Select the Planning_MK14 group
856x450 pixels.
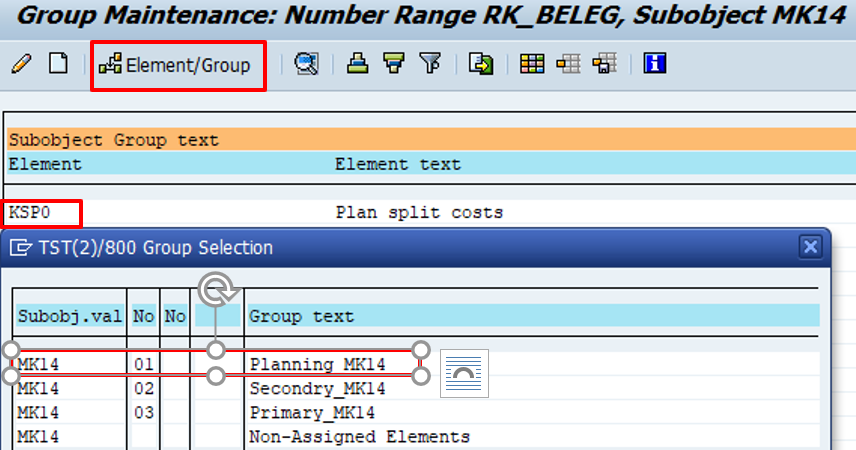click(317, 364)
